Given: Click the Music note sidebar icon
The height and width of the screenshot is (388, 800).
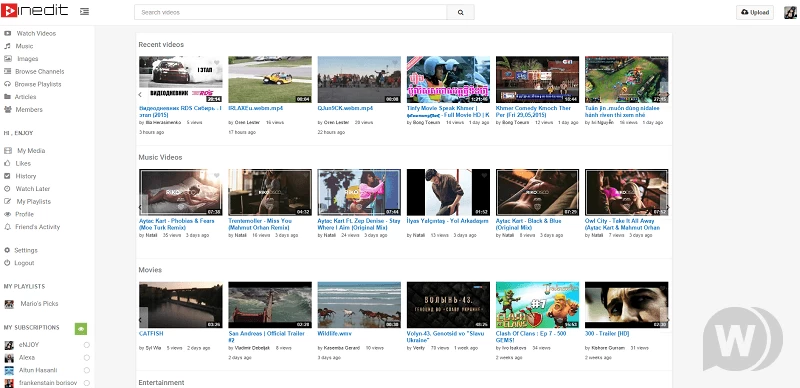Looking at the screenshot, I should [8, 46].
